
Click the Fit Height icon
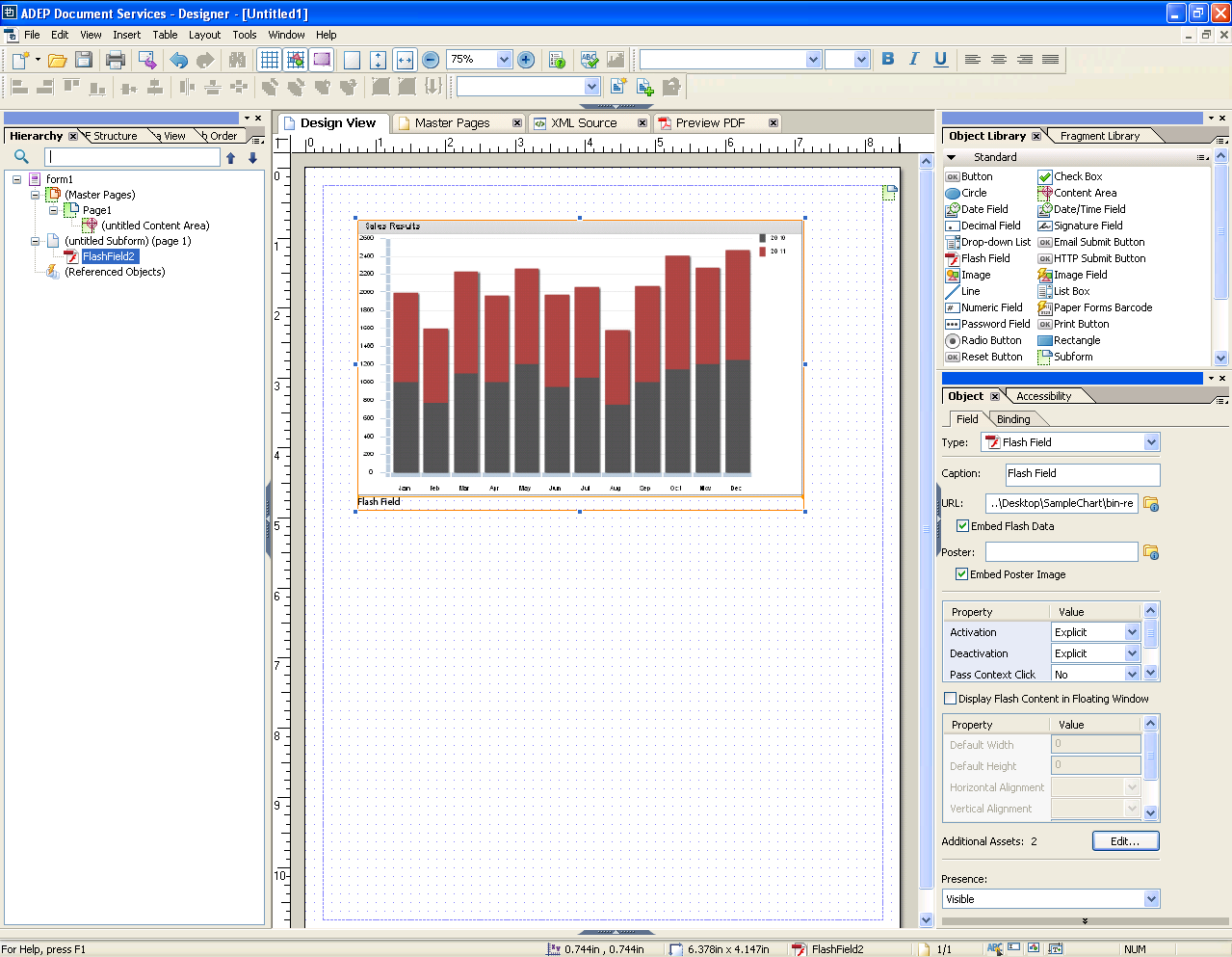click(378, 60)
